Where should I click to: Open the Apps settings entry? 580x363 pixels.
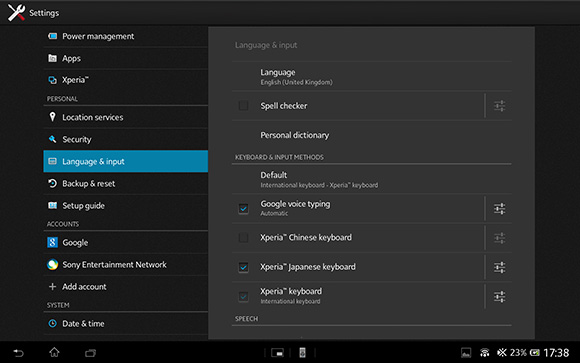pos(126,58)
